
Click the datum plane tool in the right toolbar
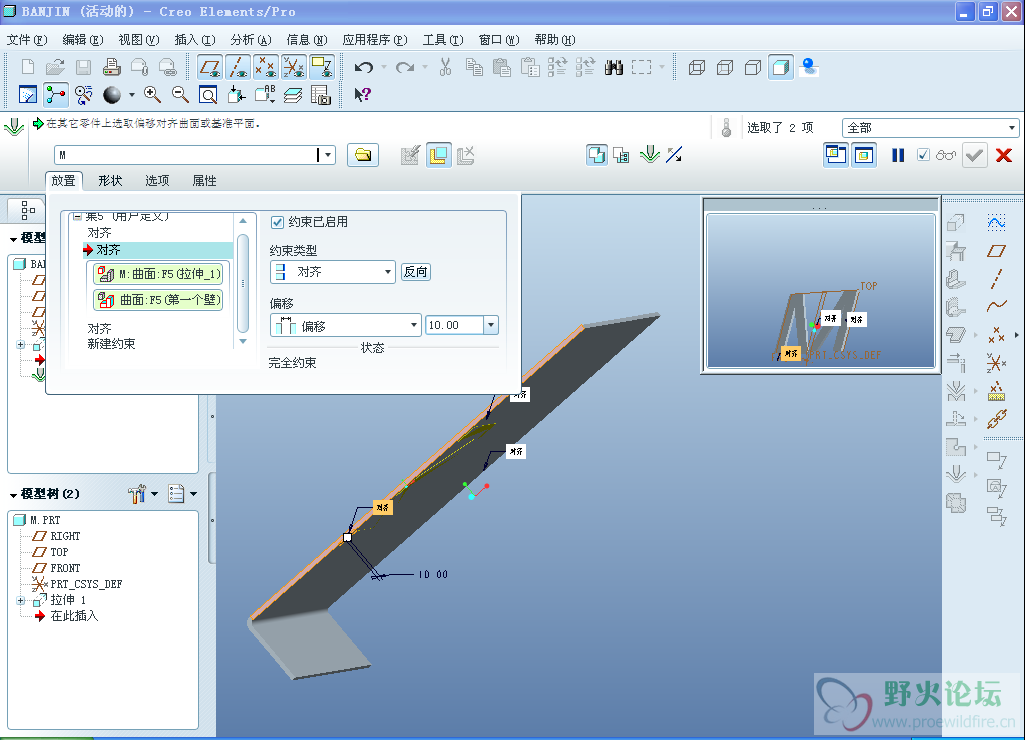pyautogui.click(x=996, y=251)
